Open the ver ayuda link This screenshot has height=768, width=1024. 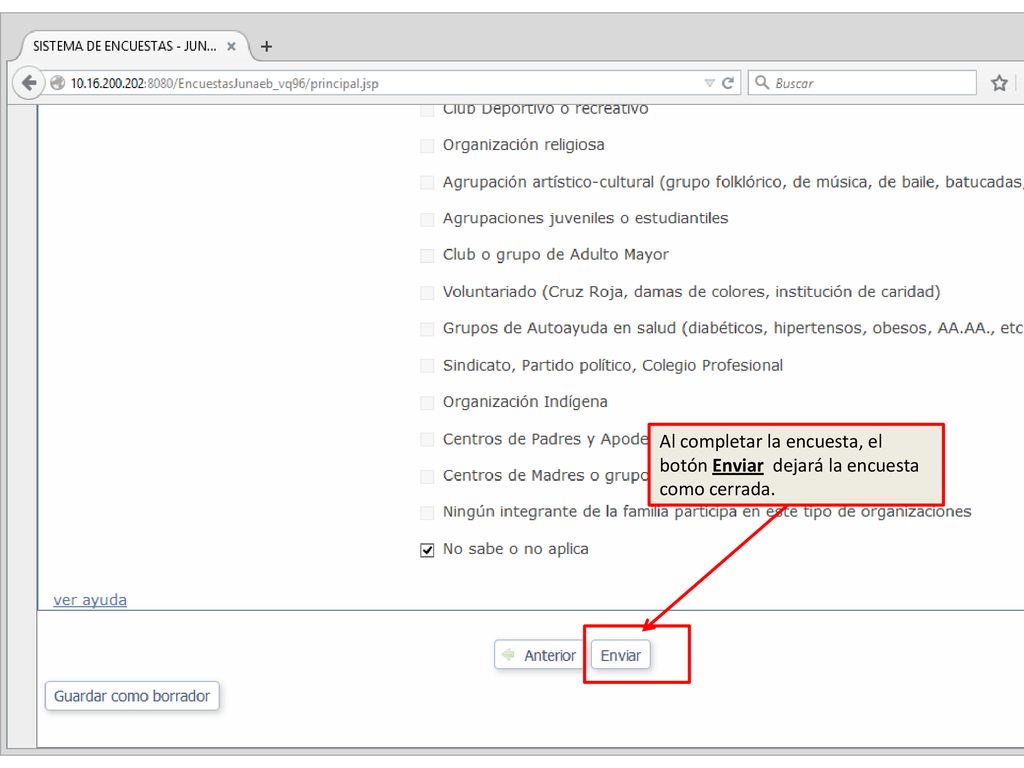tap(90, 600)
